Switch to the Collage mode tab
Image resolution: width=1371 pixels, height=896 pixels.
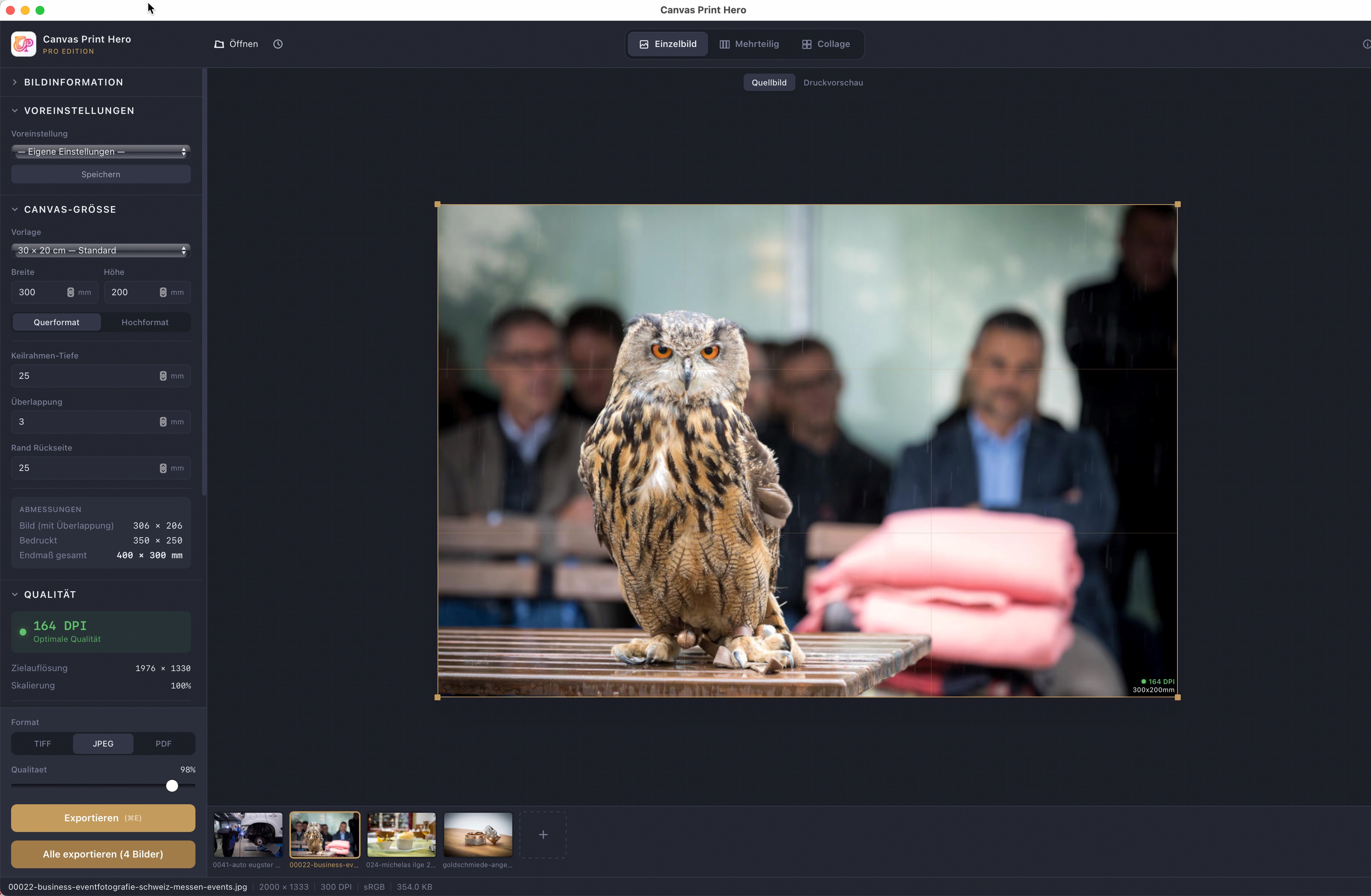click(826, 44)
